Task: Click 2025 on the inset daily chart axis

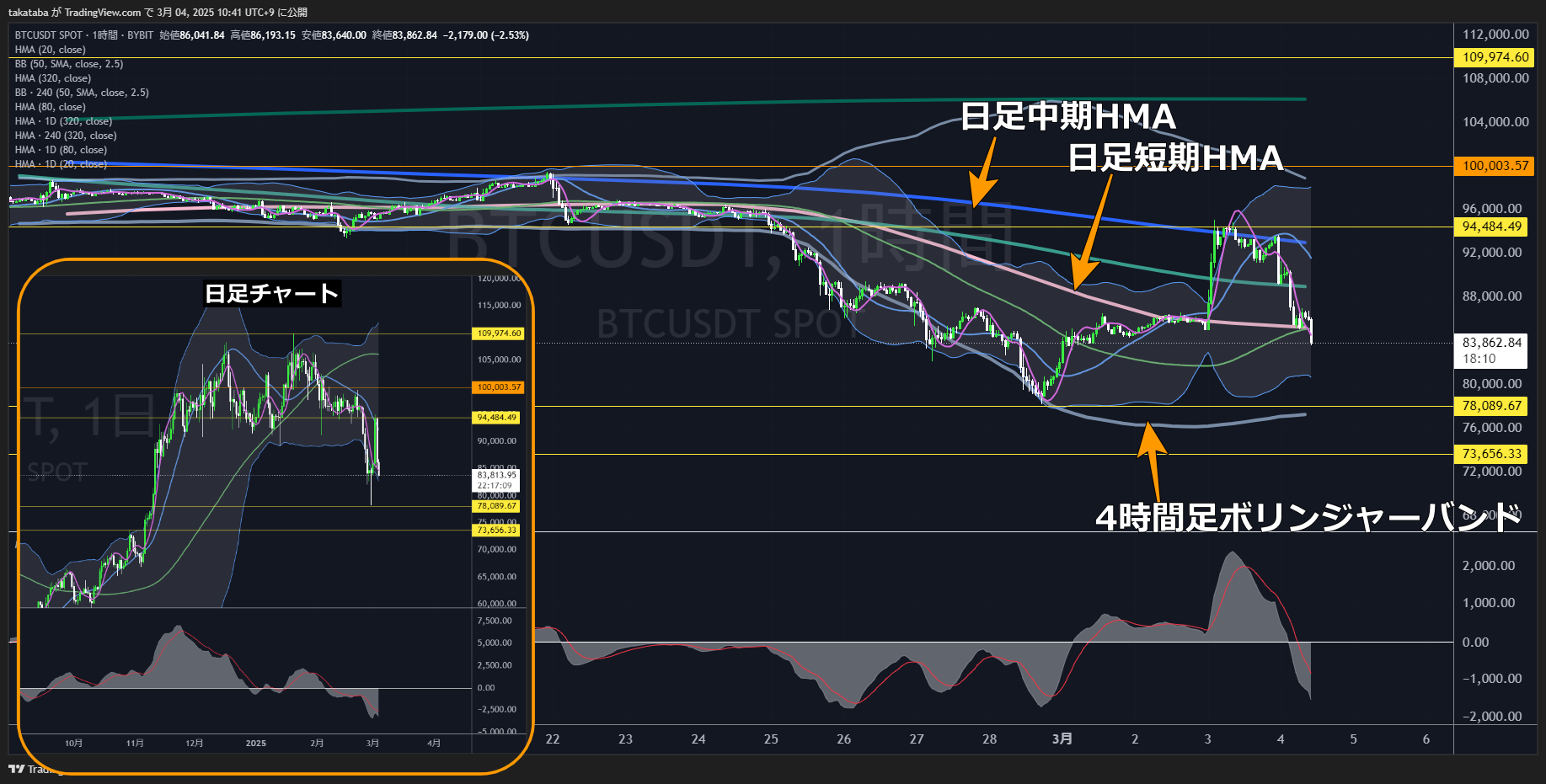Action: point(256,744)
